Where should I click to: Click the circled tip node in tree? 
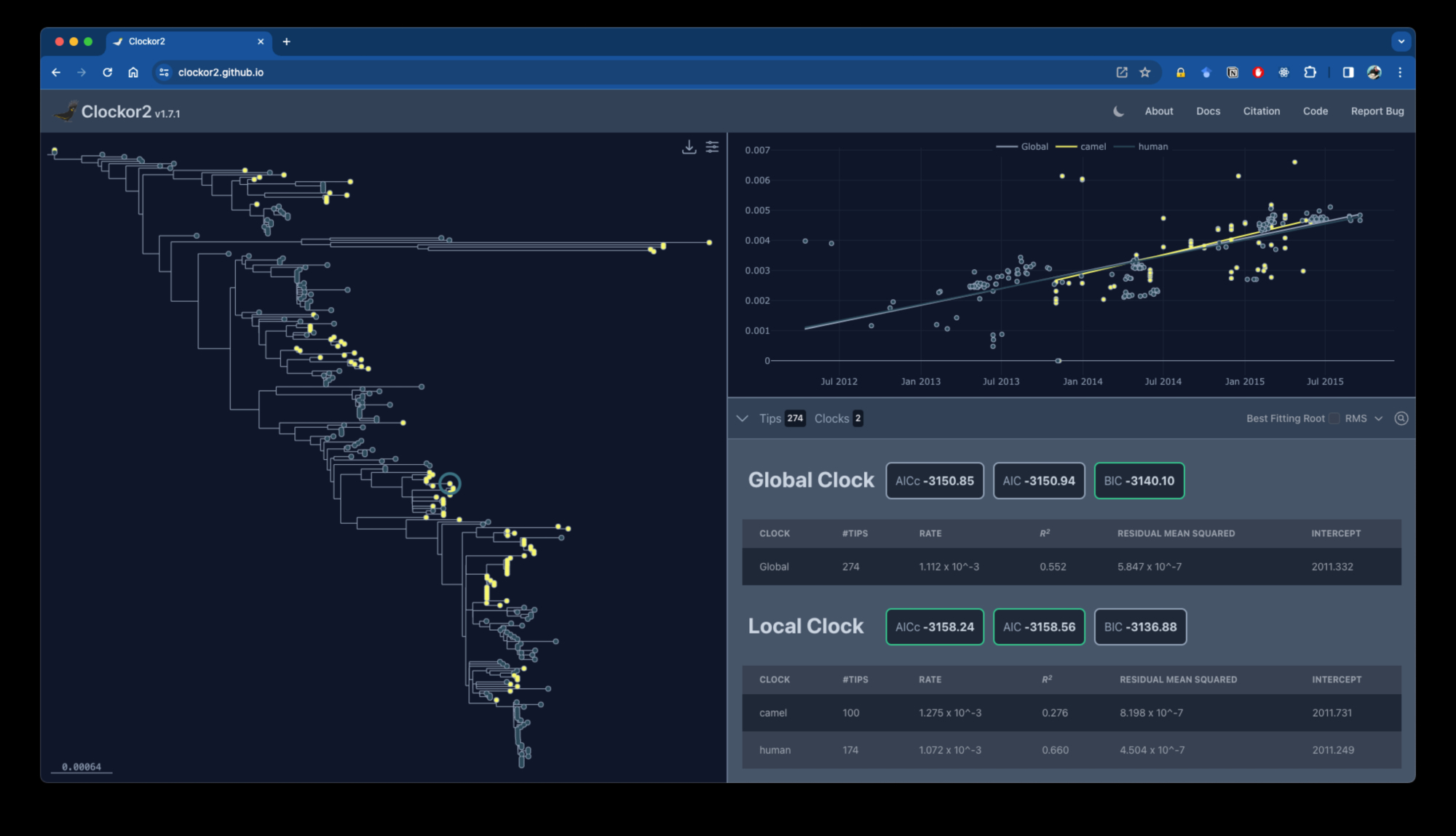point(450,484)
